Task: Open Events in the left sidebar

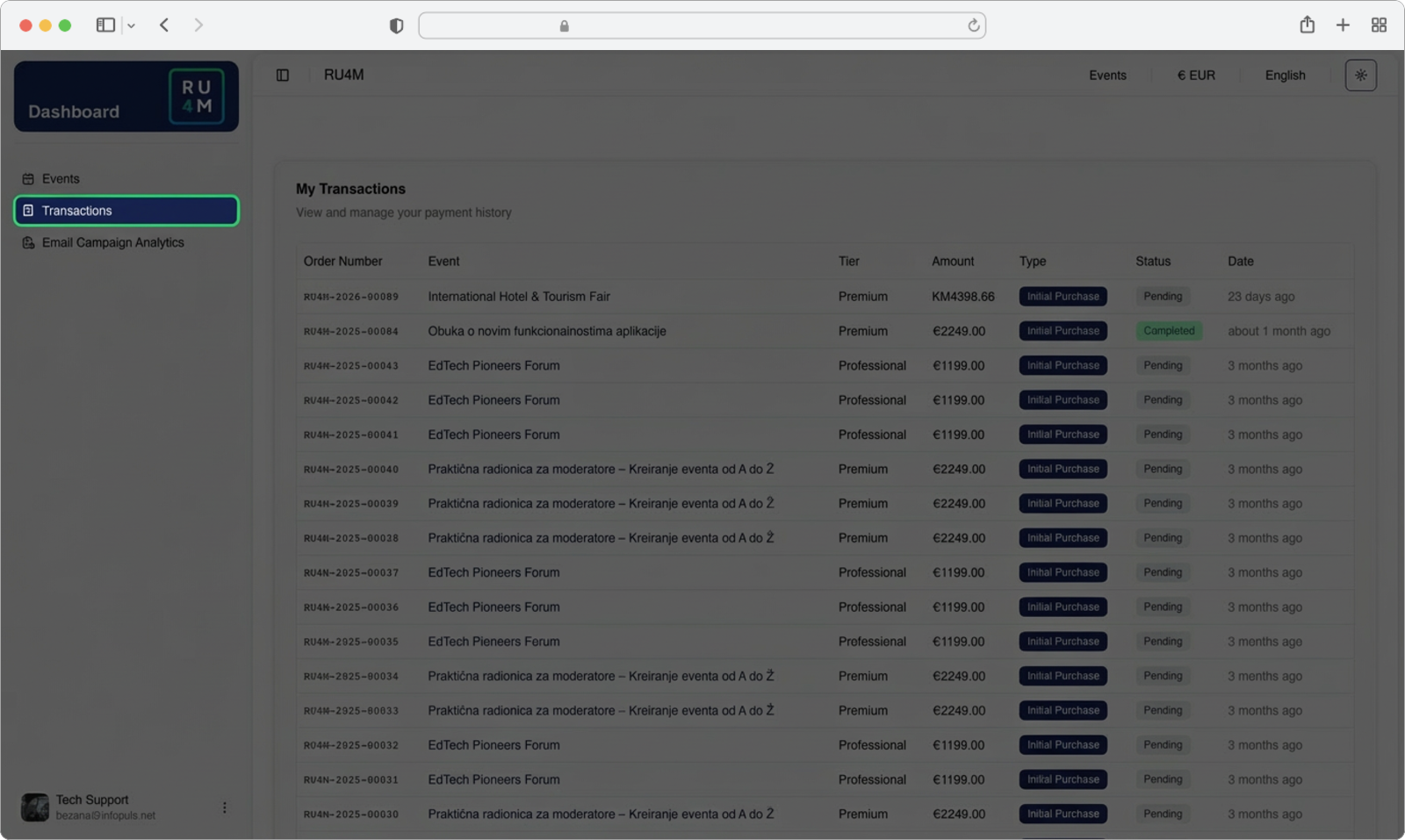Action: (x=61, y=179)
